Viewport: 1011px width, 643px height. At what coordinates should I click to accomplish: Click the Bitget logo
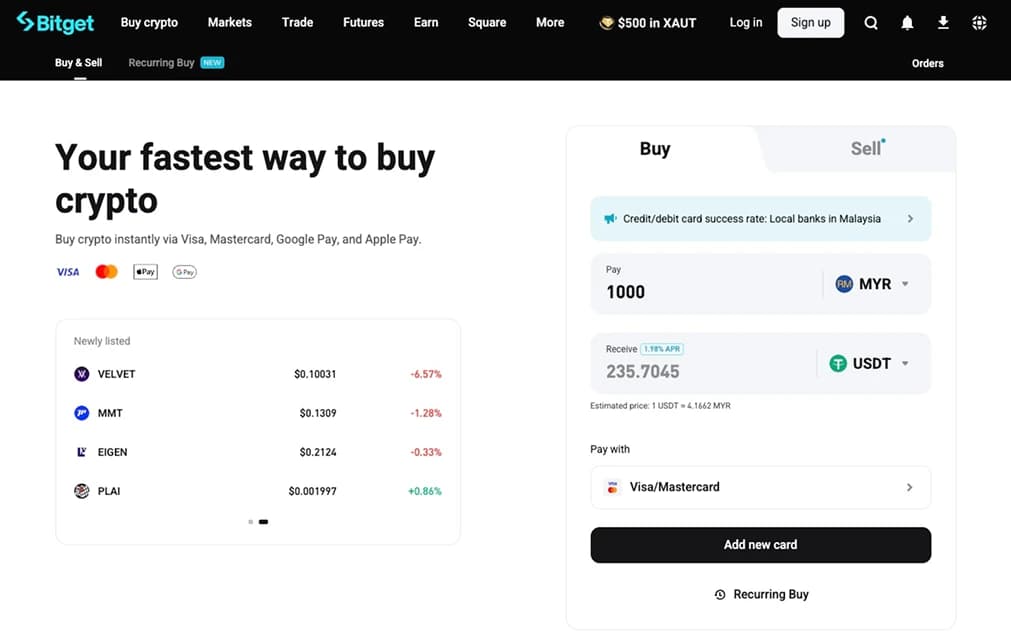[55, 22]
